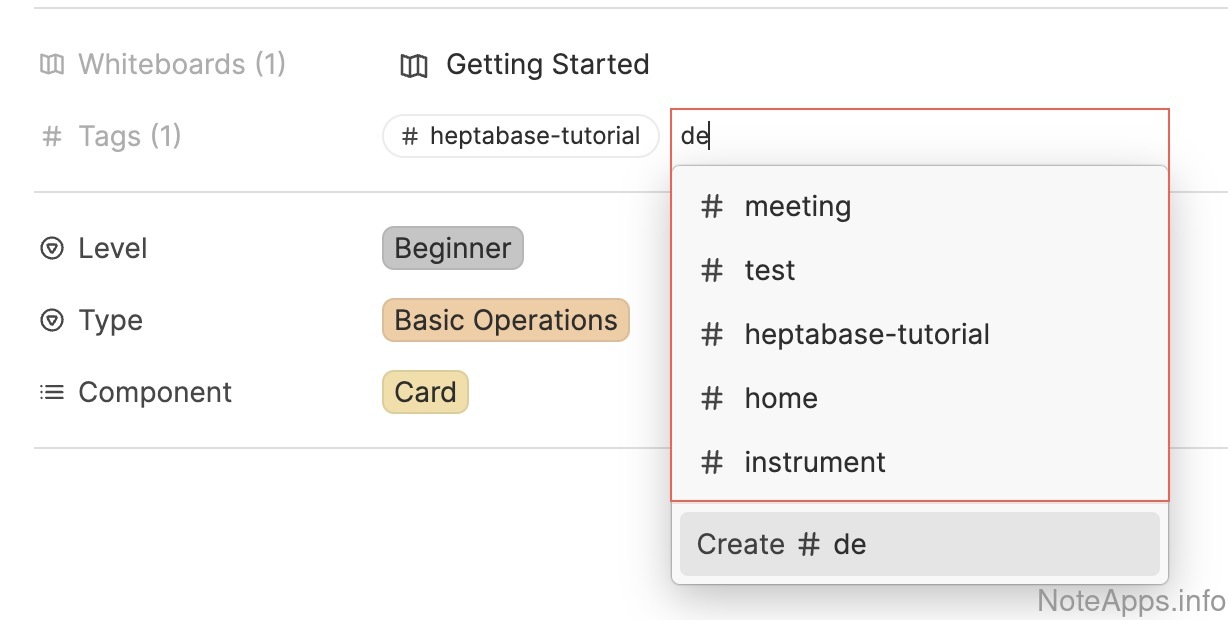Click hash icon next to instrument suggestion
This screenshot has width=1228, height=620.
(712, 463)
